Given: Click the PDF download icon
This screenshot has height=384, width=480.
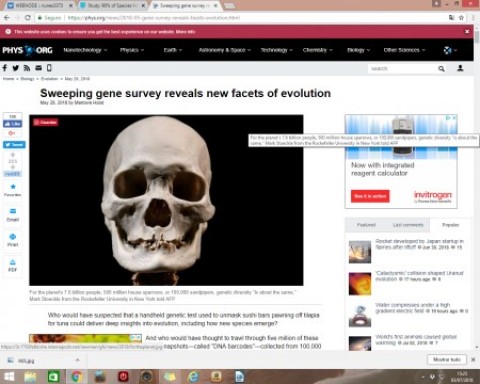Looking at the screenshot, I should 13,266.
